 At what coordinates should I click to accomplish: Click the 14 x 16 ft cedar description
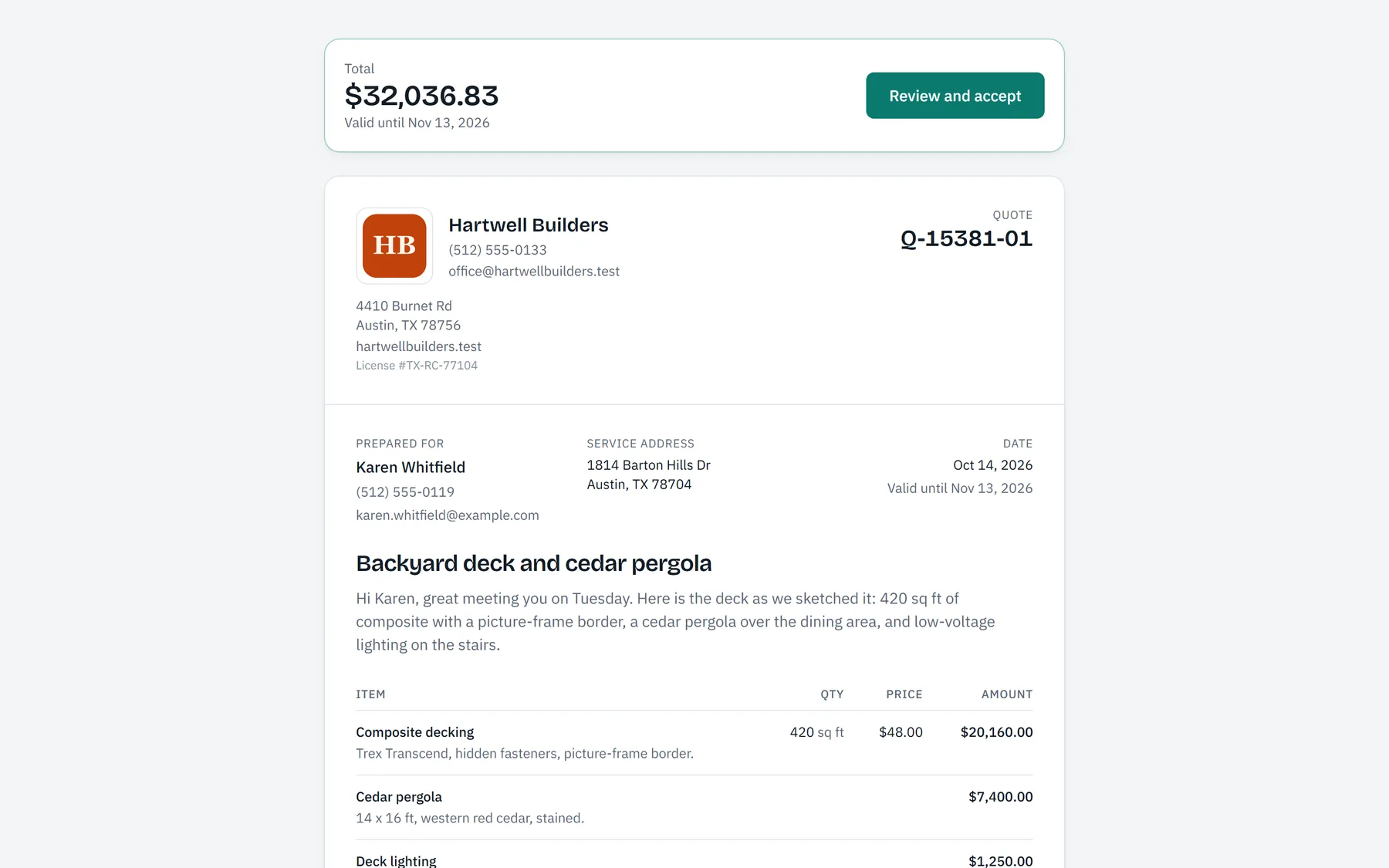(x=470, y=819)
